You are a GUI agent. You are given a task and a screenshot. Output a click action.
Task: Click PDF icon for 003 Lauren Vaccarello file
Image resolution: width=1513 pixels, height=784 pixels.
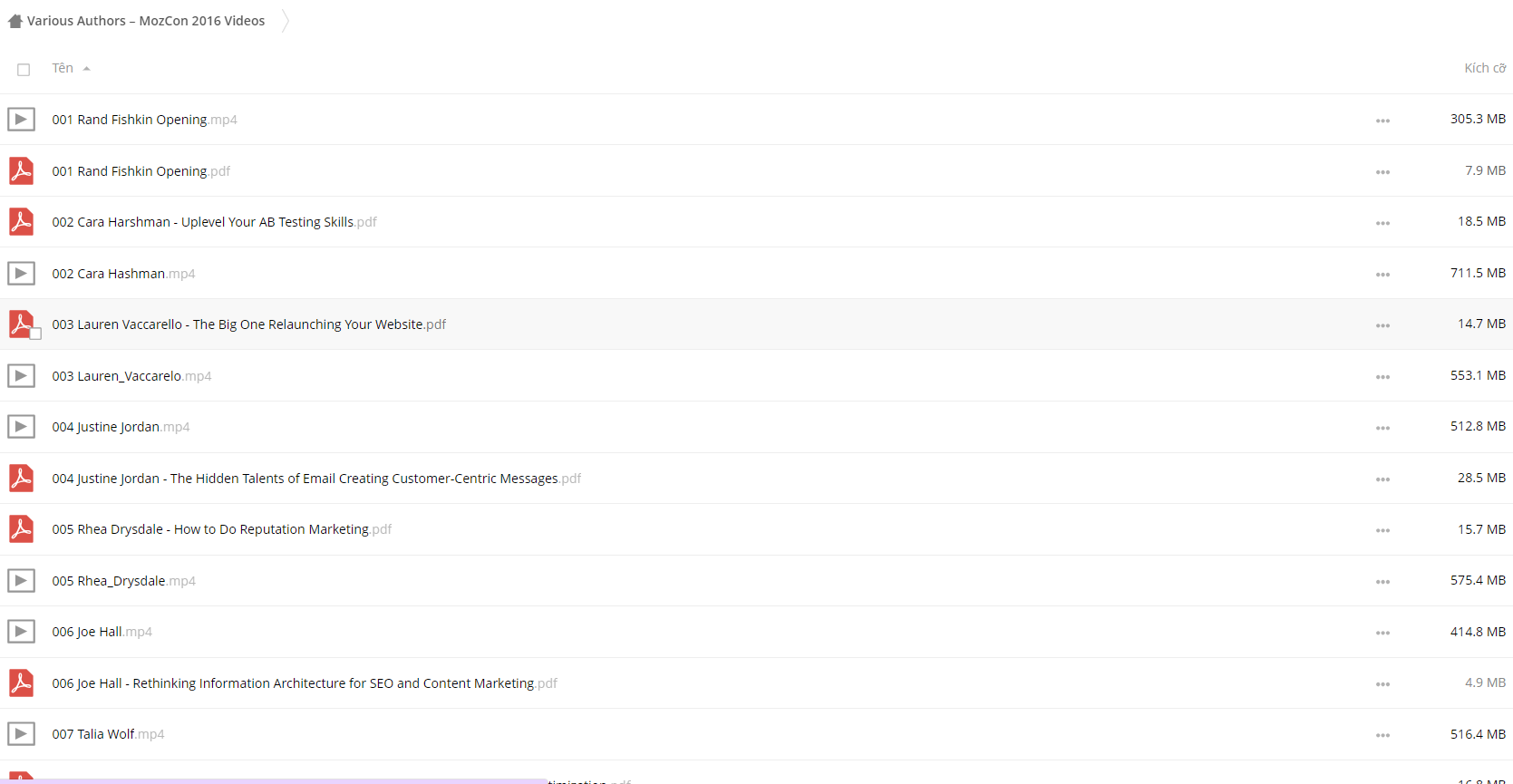coord(22,324)
